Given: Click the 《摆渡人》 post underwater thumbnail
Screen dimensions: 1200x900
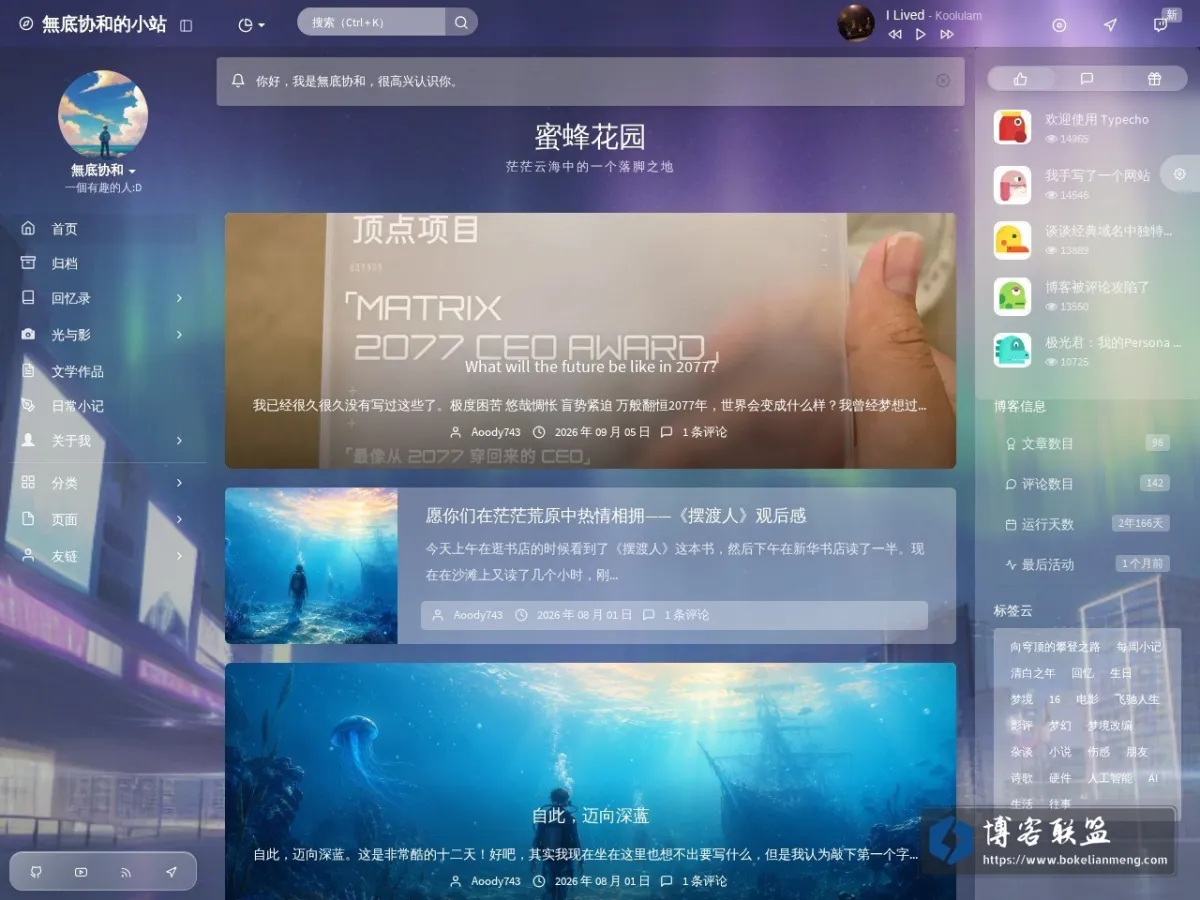Looking at the screenshot, I should 311,566.
